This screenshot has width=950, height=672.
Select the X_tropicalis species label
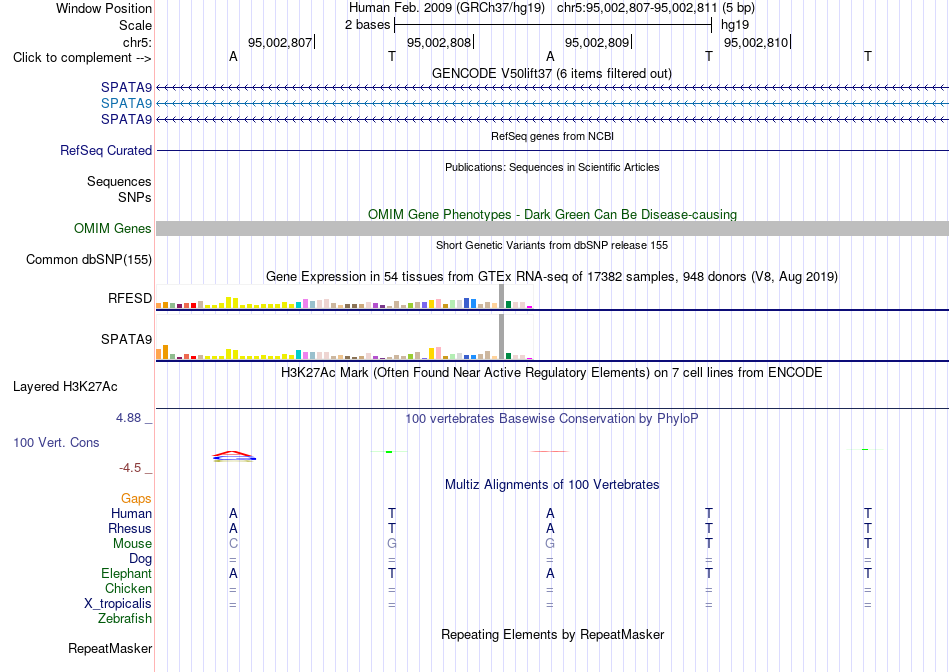(118, 604)
